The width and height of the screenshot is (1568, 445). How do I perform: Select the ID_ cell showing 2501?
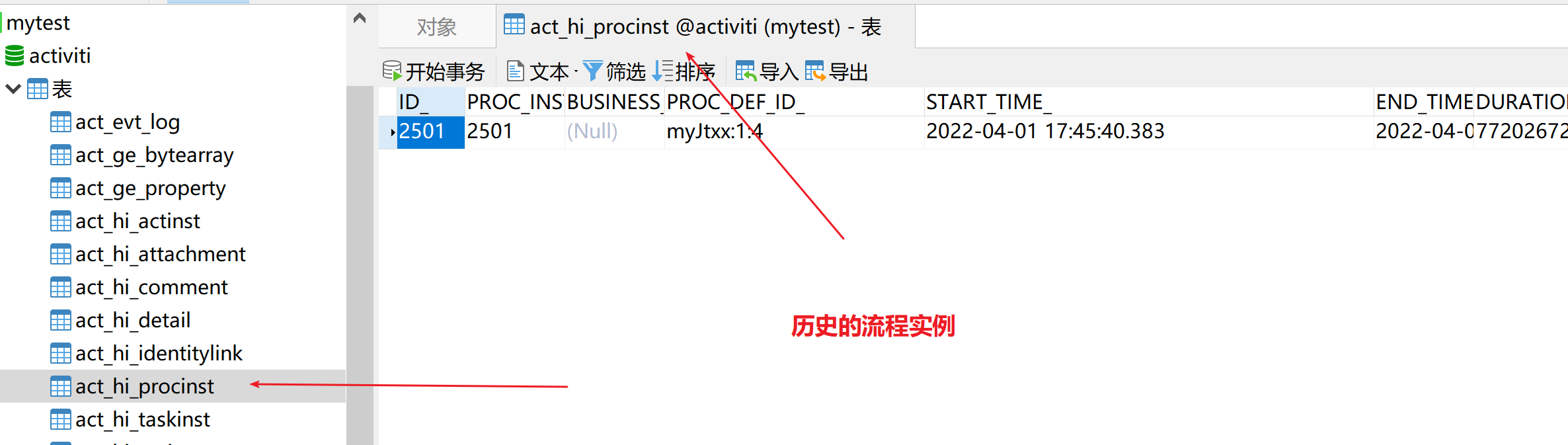click(430, 132)
